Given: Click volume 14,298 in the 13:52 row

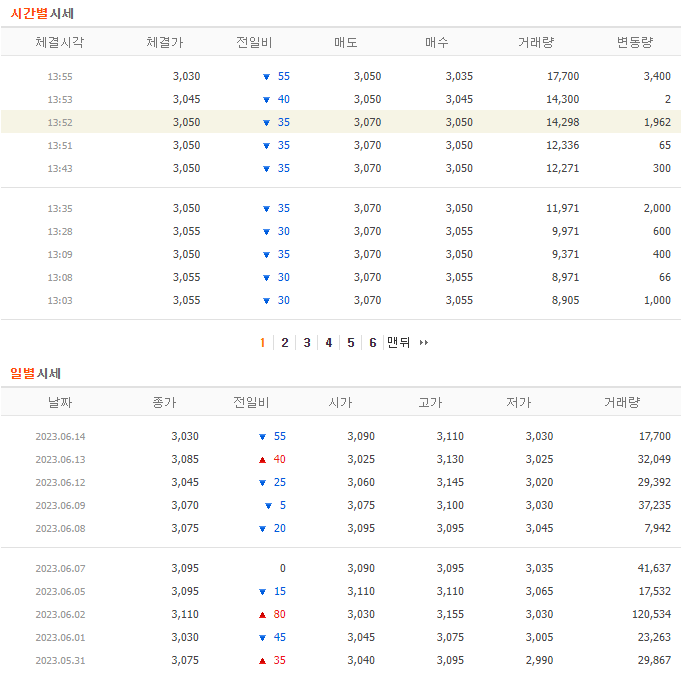Looking at the screenshot, I should [563, 122].
